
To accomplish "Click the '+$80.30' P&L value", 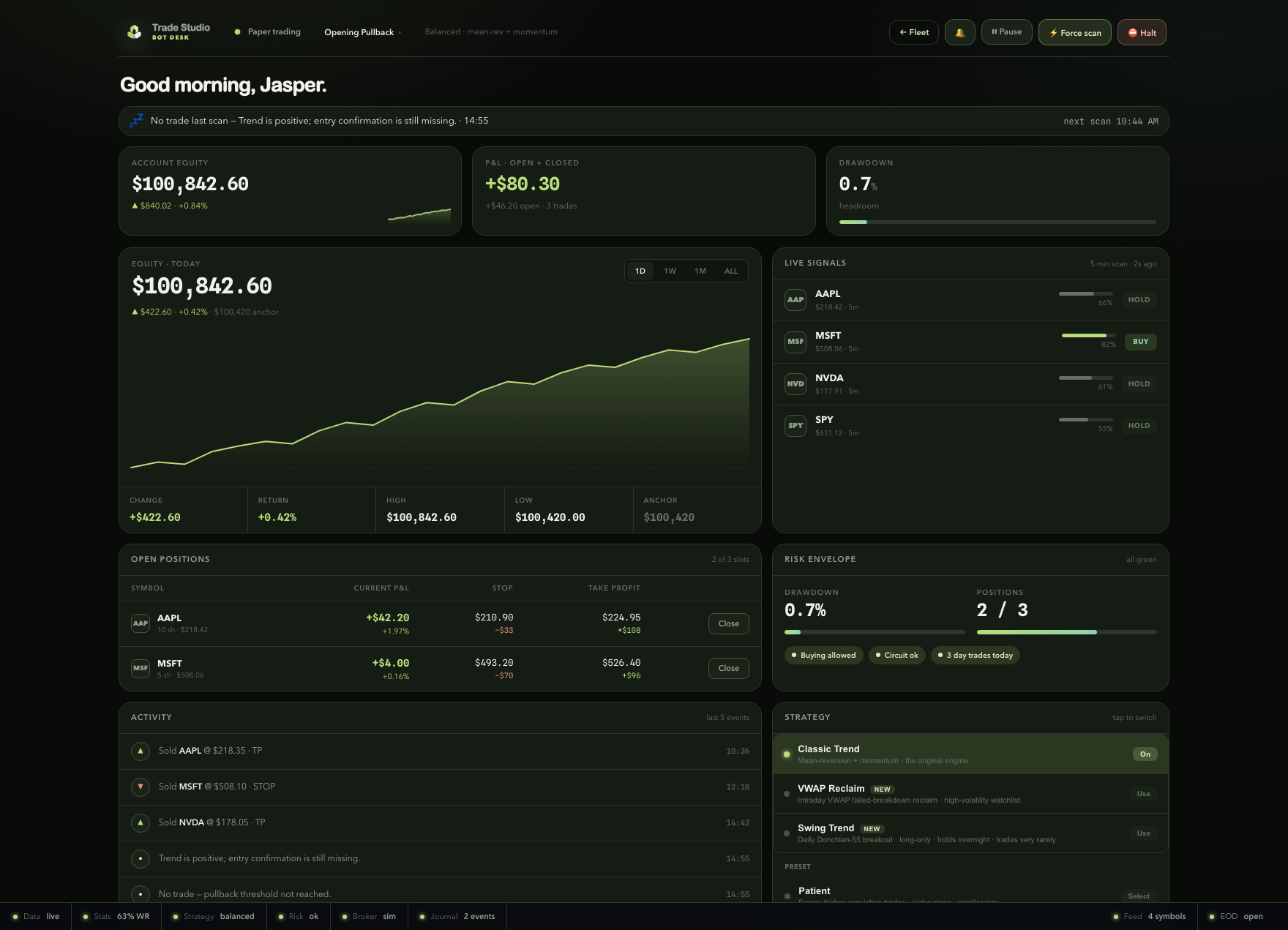I will [523, 184].
